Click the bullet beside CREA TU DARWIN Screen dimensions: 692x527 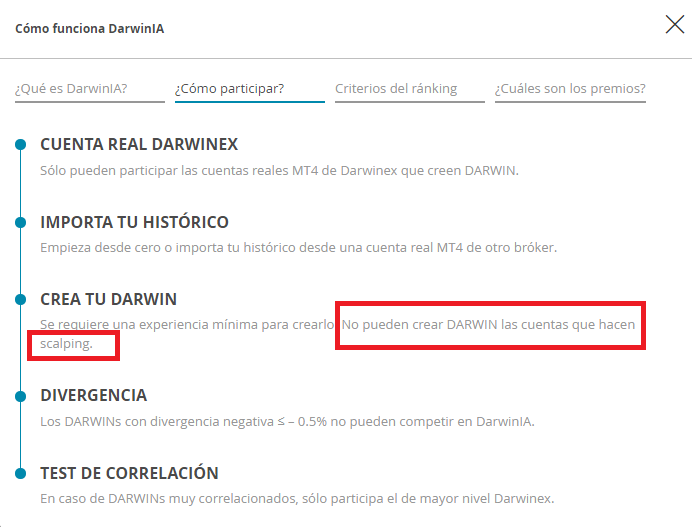pyautogui.click(x=20, y=299)
